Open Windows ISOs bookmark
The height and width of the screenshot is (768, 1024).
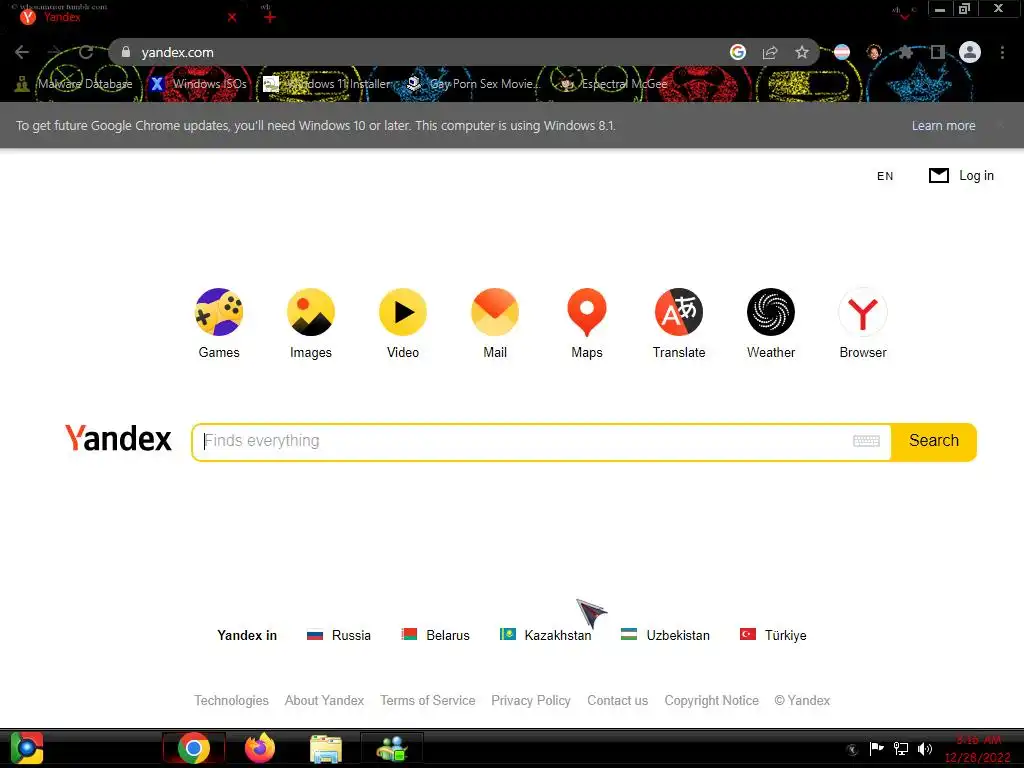[198, 84]
